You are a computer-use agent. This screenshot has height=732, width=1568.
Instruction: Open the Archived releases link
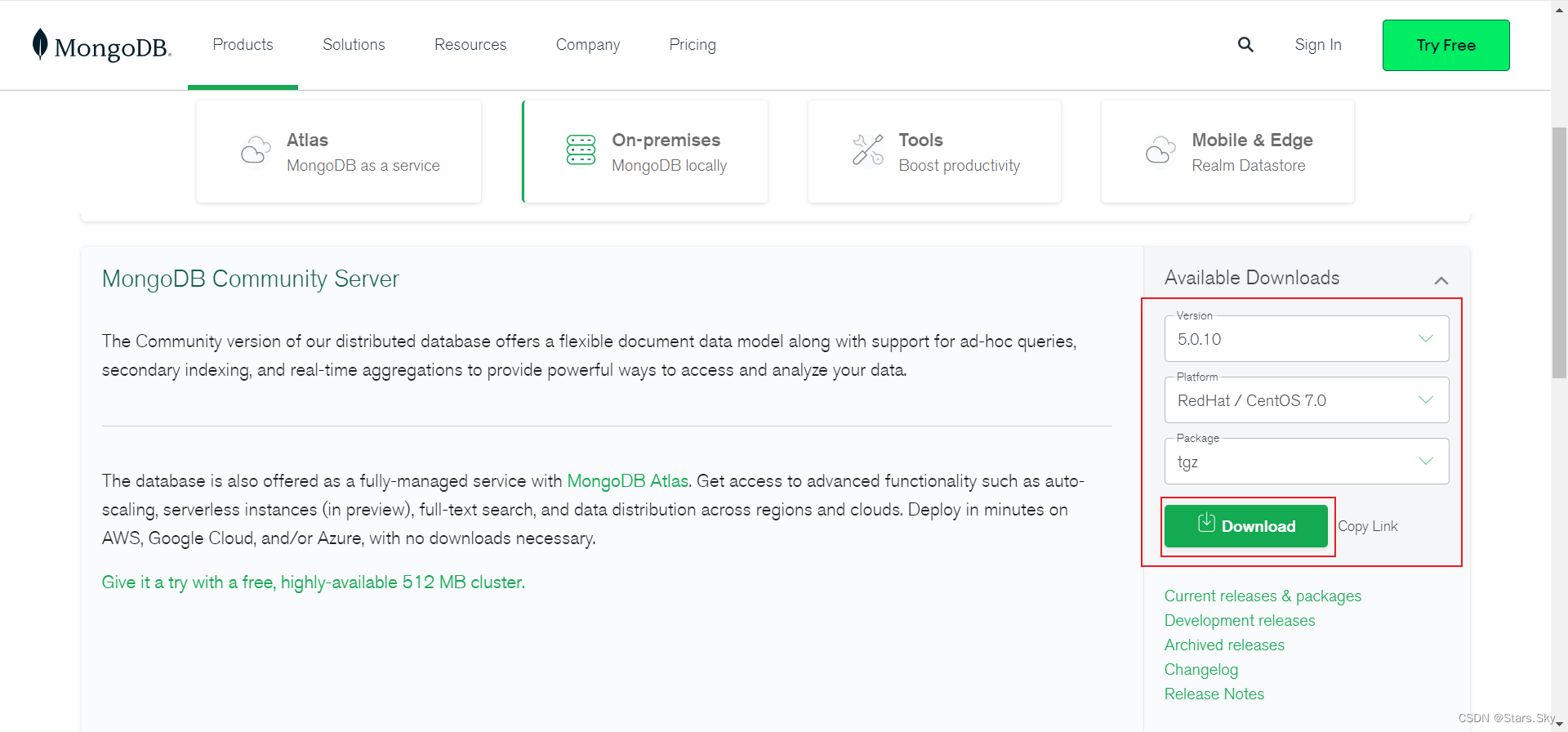[x=1224, y=645]
